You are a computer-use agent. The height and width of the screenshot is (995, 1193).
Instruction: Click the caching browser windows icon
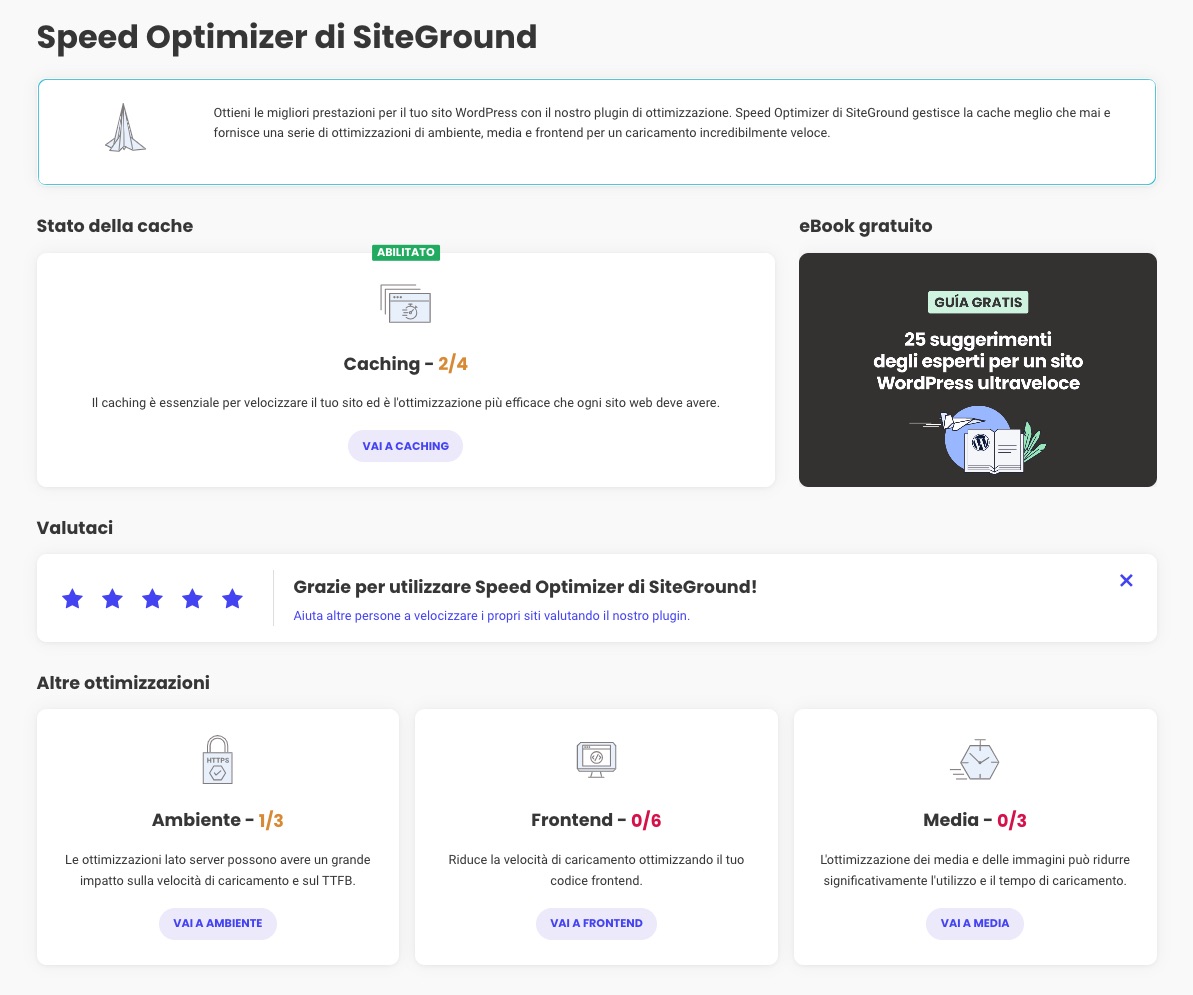pos(406,304)
